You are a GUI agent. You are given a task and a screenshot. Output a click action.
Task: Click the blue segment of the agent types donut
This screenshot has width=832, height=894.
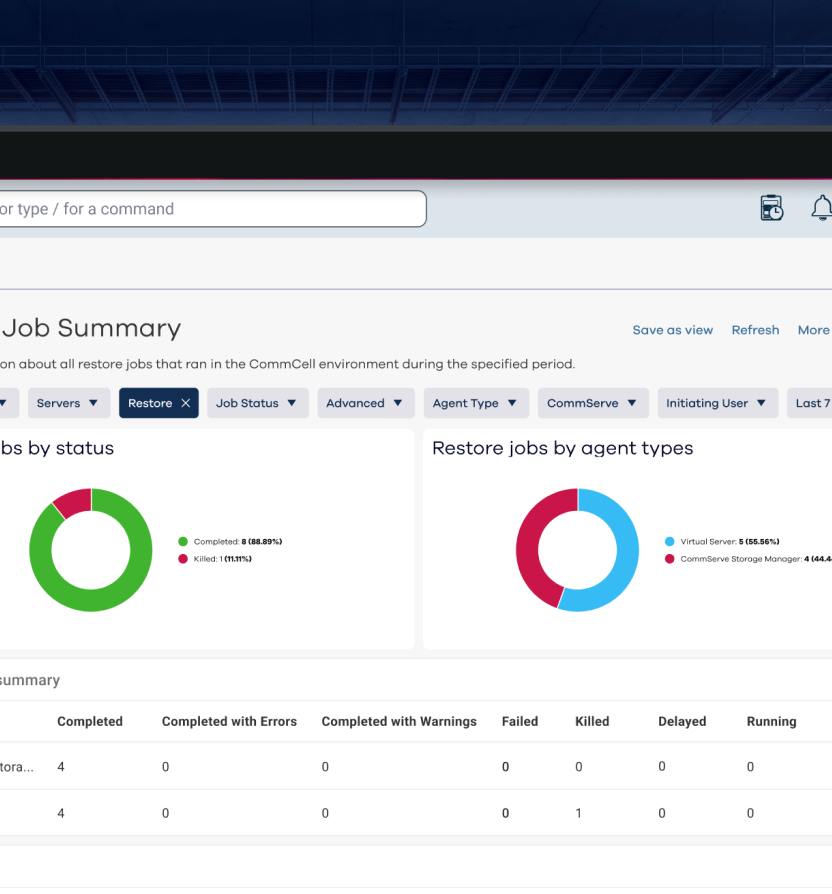click(x=622, y=560)
